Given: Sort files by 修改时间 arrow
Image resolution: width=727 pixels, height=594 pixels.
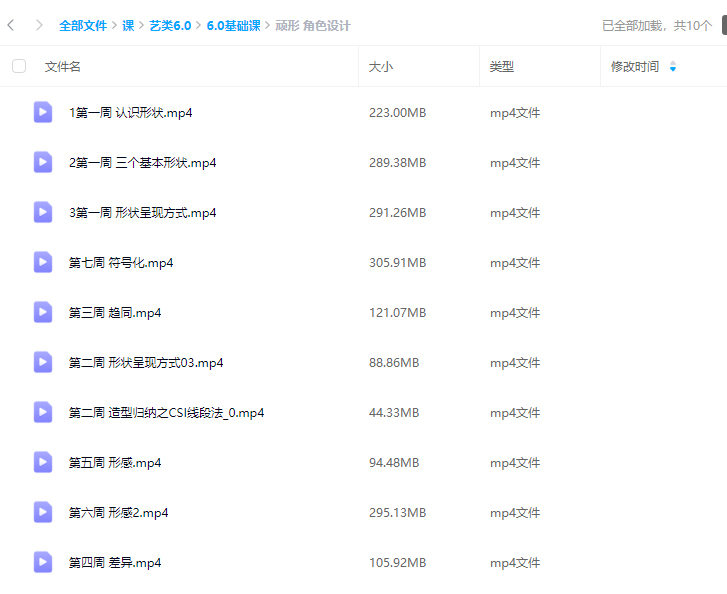Looking at the screenshot, I should (x=672, y=67).
